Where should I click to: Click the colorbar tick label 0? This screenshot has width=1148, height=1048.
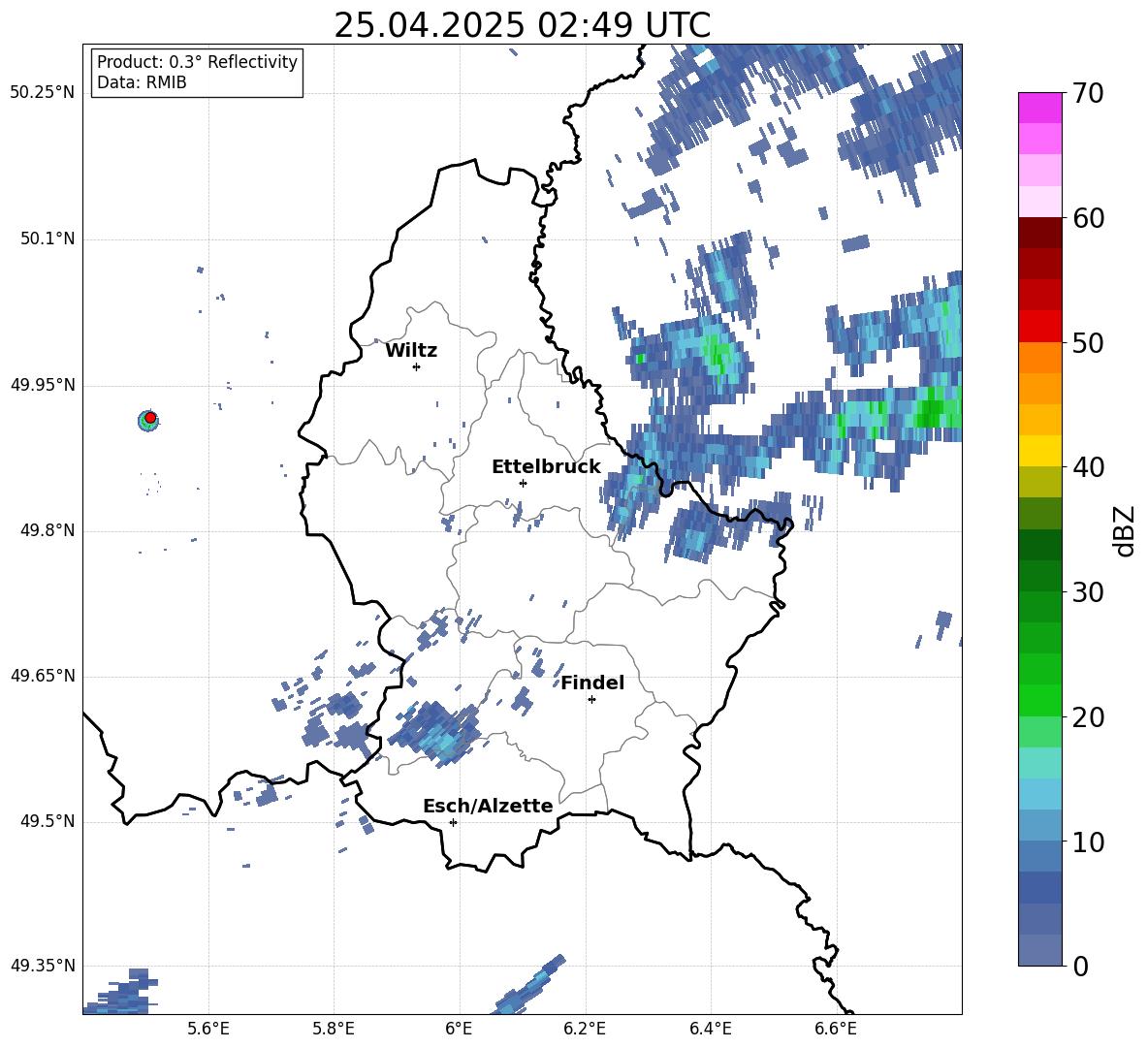click(x=1080, y=967)
